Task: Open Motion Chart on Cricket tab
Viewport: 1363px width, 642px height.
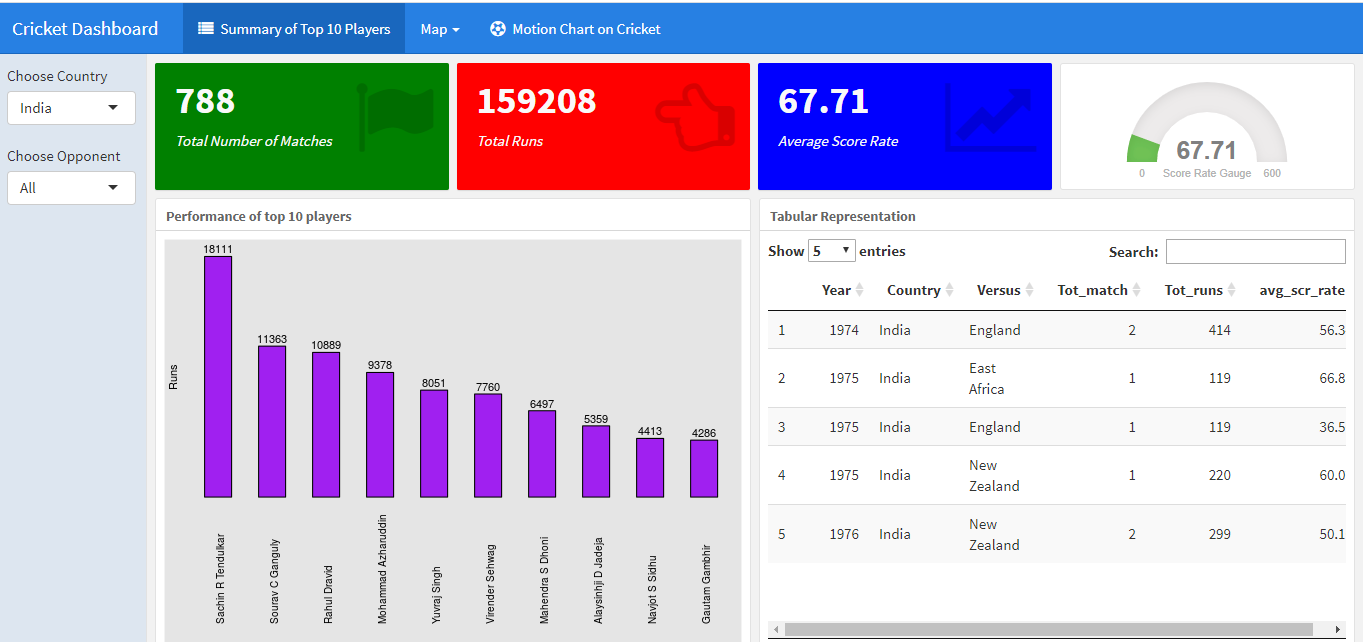Action: pos(575,29)
